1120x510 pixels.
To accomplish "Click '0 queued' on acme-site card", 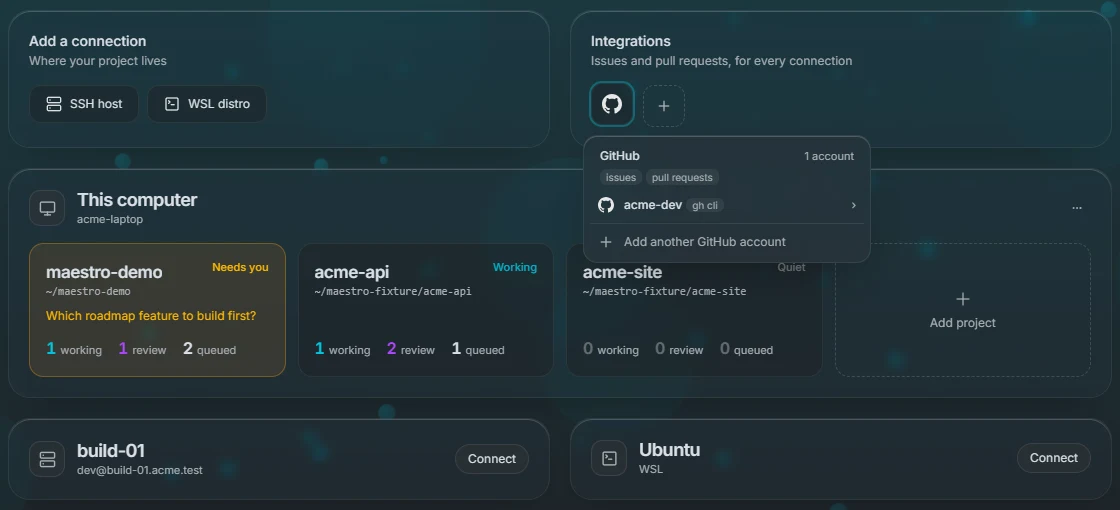I will tap(746, 349).
